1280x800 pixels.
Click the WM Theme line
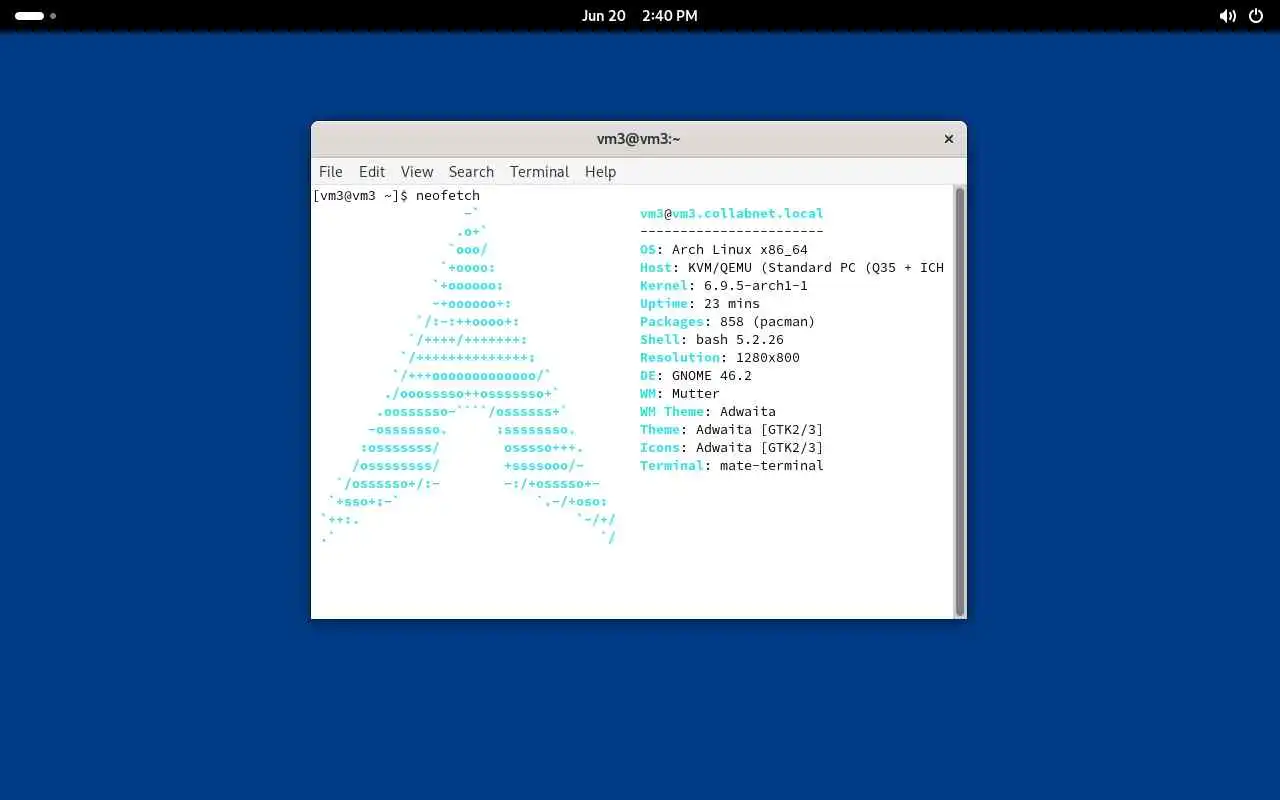click(708, 412)
